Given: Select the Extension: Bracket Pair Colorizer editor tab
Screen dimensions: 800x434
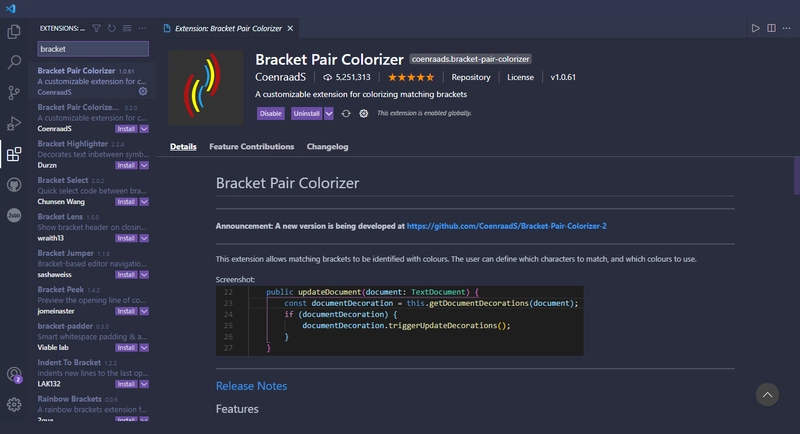Looking at the screenshot, I should [229, 29].
